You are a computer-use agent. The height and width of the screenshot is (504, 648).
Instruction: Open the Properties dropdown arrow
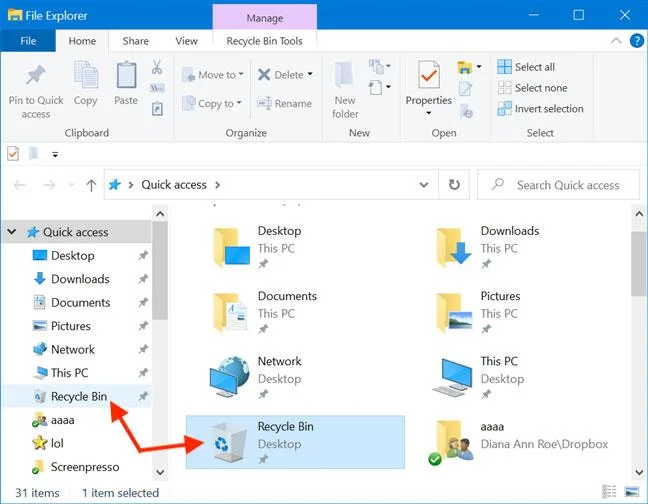click(x=429, y=113)
